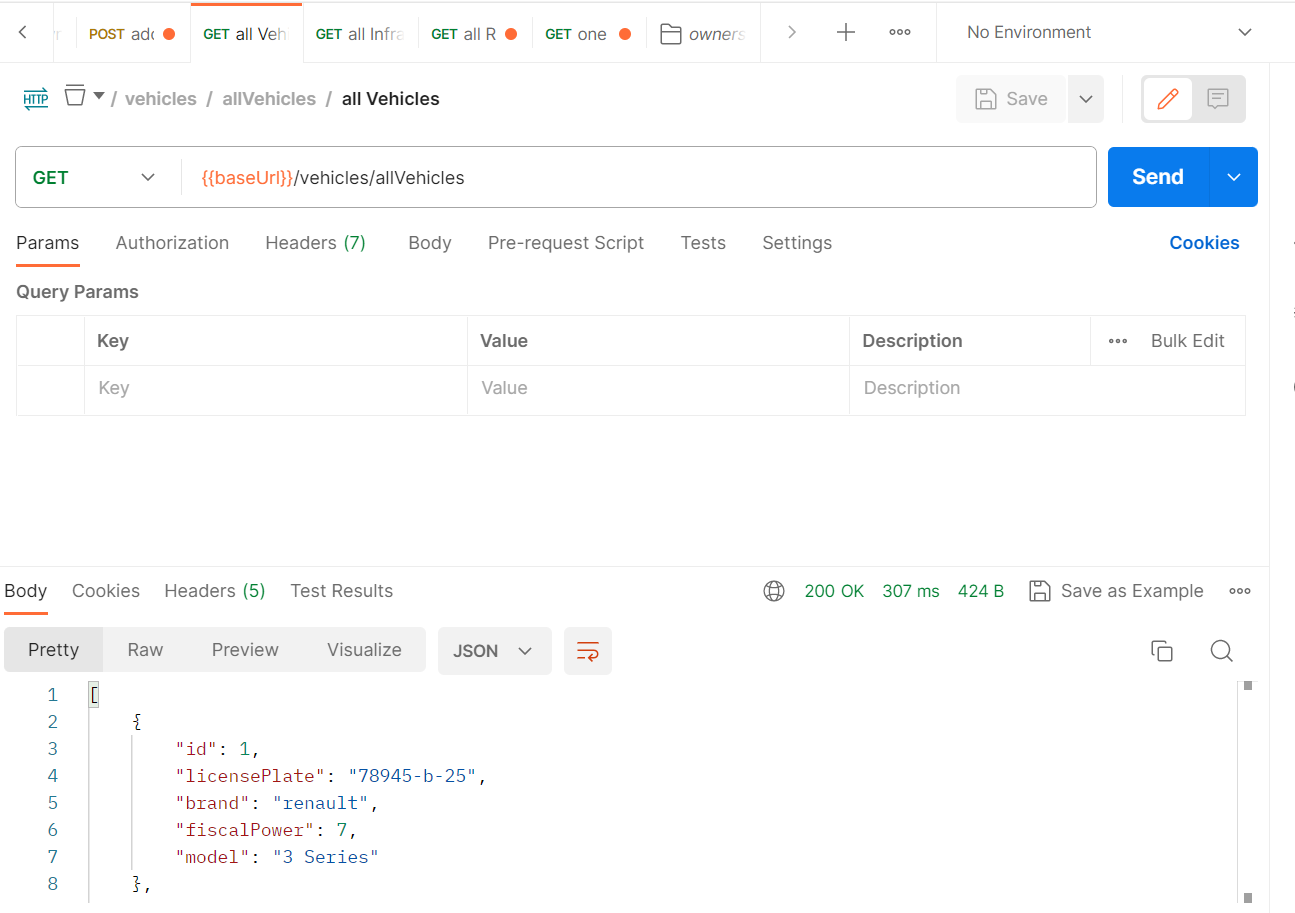Open the Cookies manager link
Viewport: 1295px width, 913px height.
pyautogui.click(x=1204, y=243)
